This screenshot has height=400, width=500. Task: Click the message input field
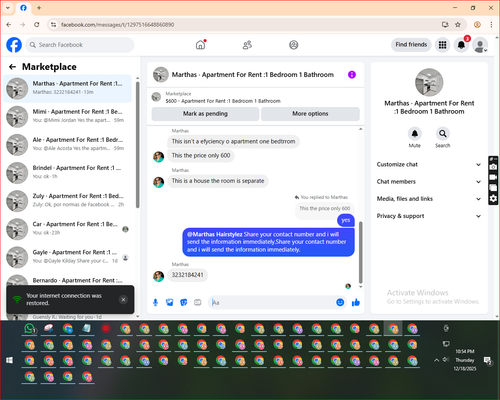pos(272,302)
